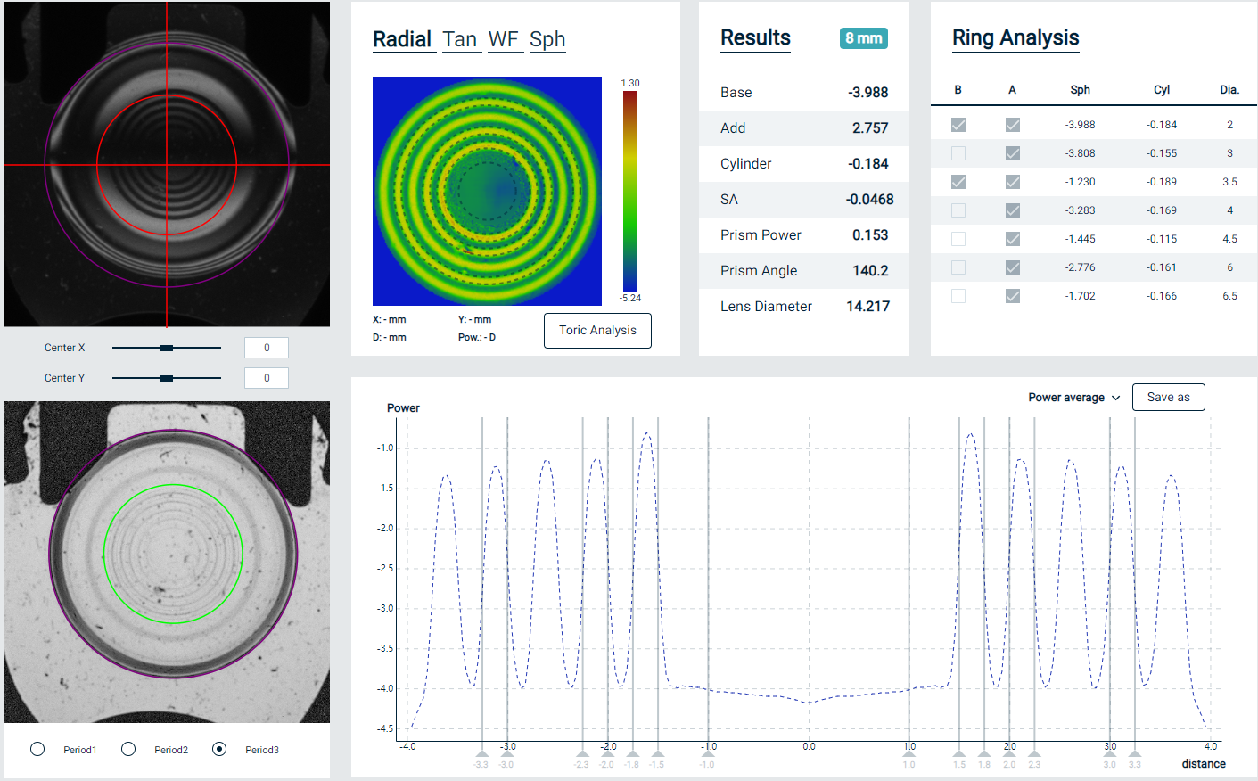Image resolution: width=1258 pixels, height=781 pixels.
Task: Switch to the Sph tab
Action: [x=547, y=39]
